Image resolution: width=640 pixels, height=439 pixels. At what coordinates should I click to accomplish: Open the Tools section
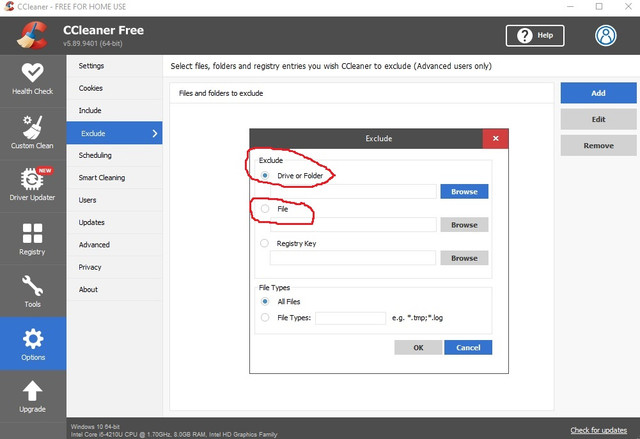pos(33,291)
